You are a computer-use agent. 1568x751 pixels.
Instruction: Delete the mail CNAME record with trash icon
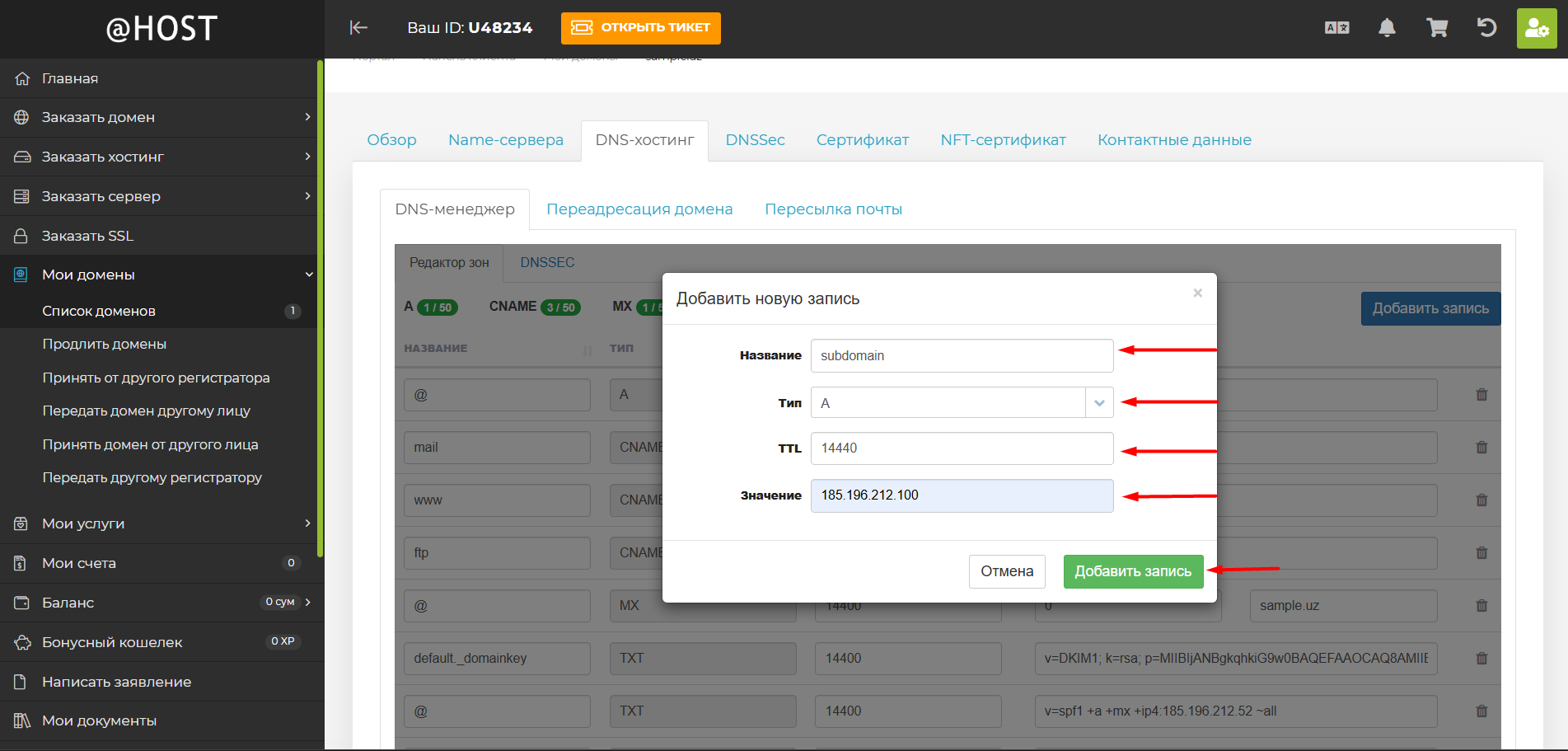[x=1481, y=448]
